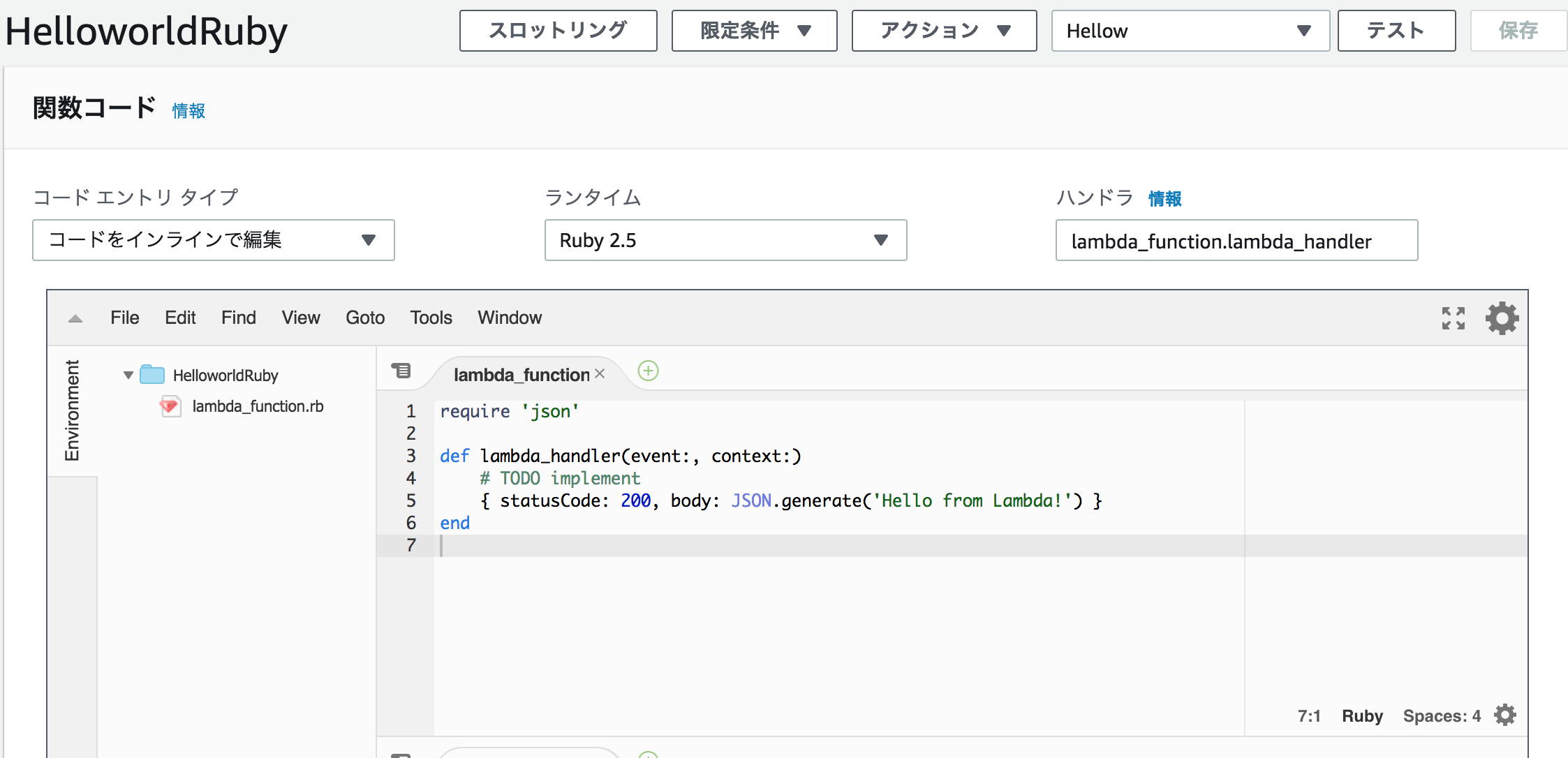Open editor preferences gear icon

[1502, 318]
